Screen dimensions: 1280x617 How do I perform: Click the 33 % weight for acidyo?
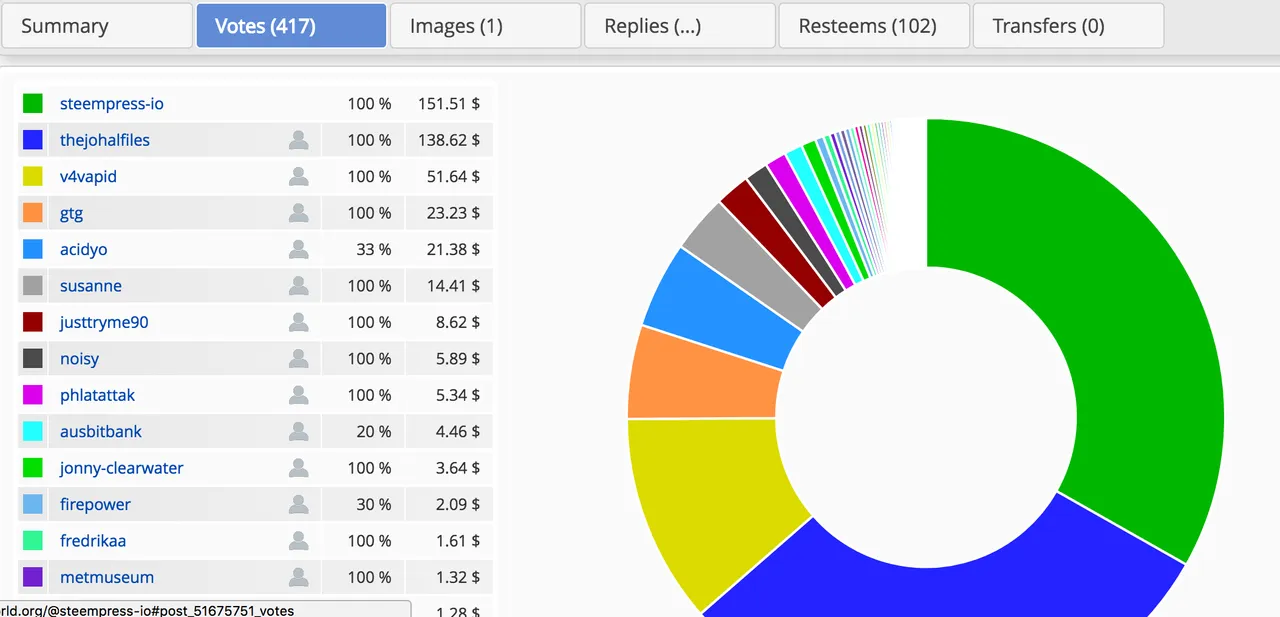[x=373, y=250]
